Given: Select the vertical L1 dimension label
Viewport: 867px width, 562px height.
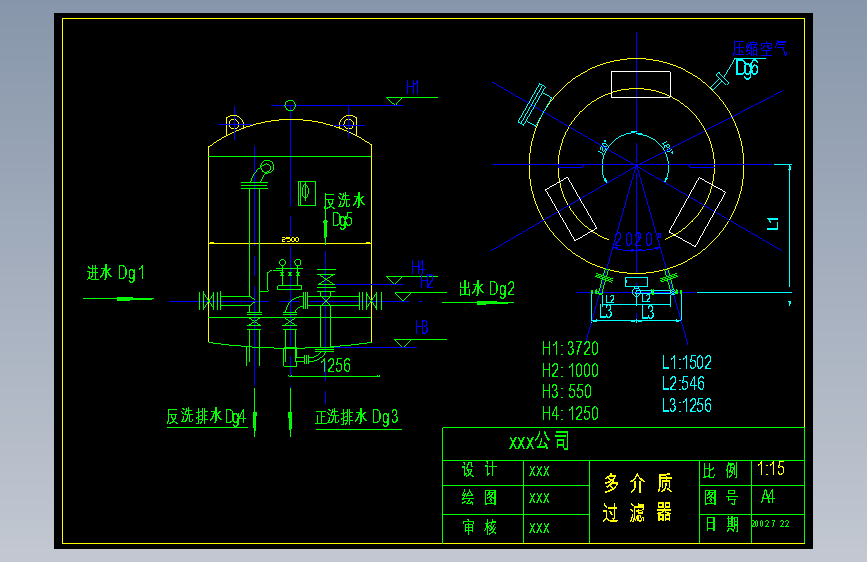Looking at the screenshot, I should [773, 223].
